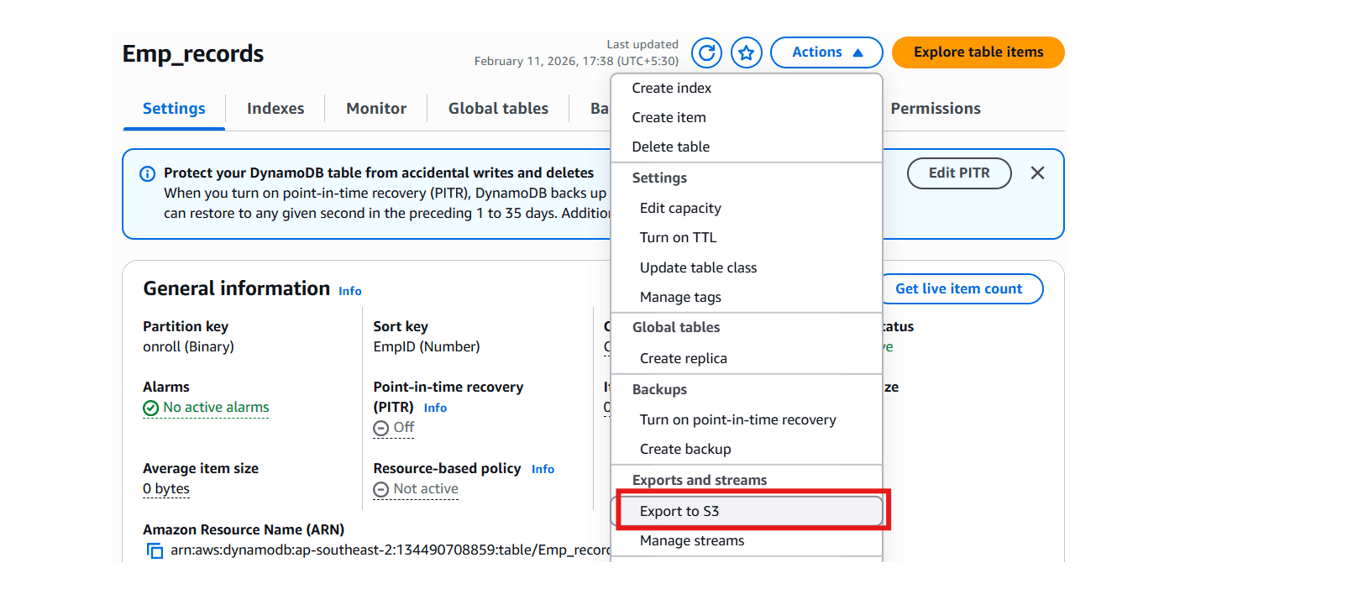This screenshot has width=1362, height=604.
Task: Collapse the Actions dropdown
Action: [826, 52]
